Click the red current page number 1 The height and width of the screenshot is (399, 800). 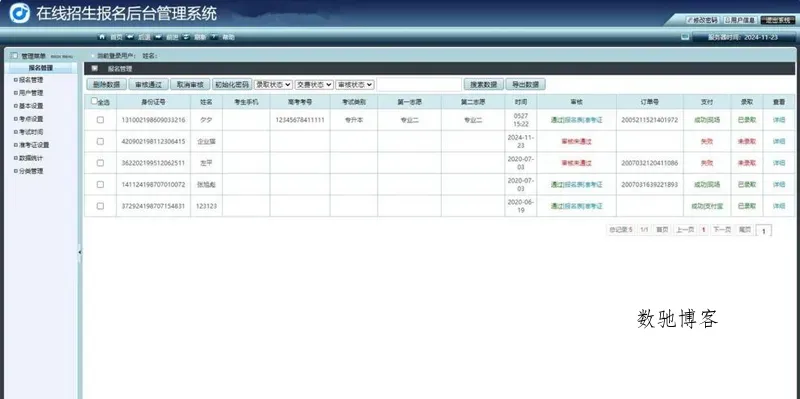click(x=704, y=230)
